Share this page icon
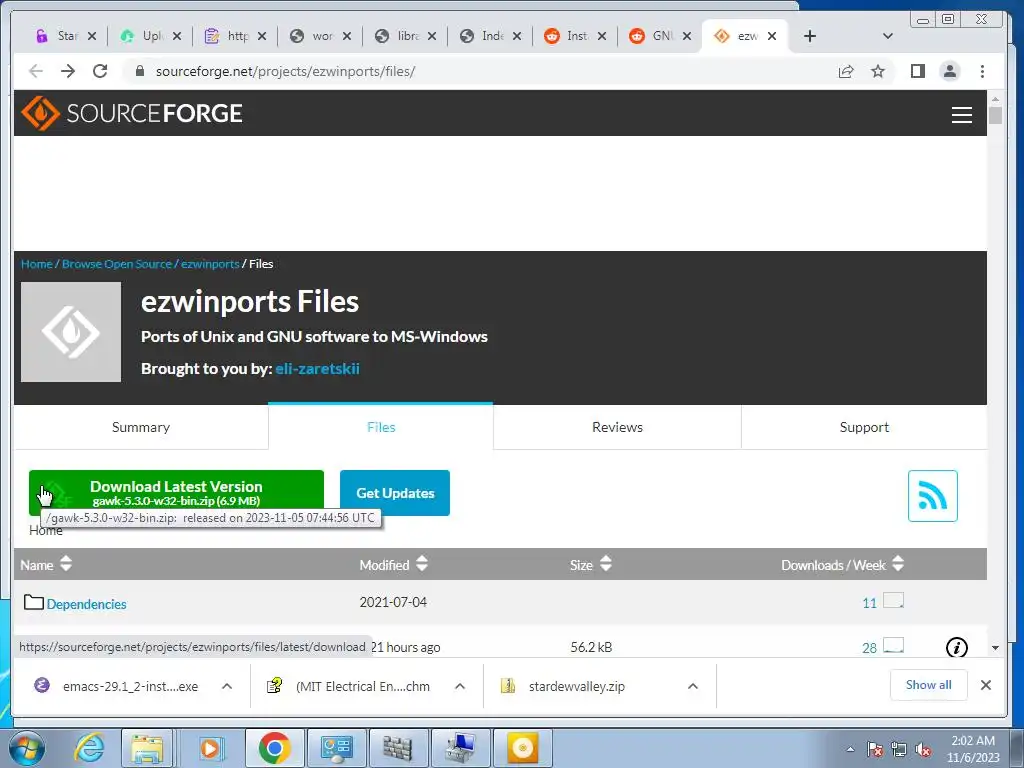Image resolution: width=1024 pixels, height=768 pixels. click(x=846, y=71)
